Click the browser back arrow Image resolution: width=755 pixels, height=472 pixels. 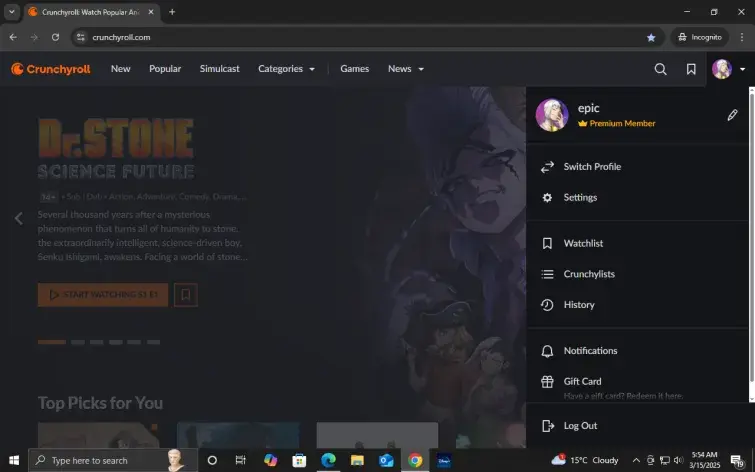point(13,37)
